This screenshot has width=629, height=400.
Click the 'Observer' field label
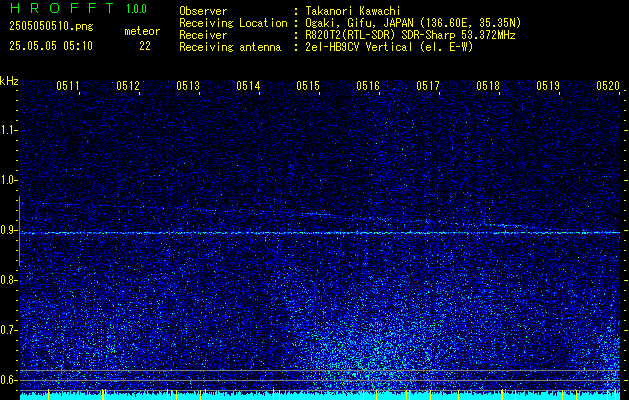(x=203, y=11)
